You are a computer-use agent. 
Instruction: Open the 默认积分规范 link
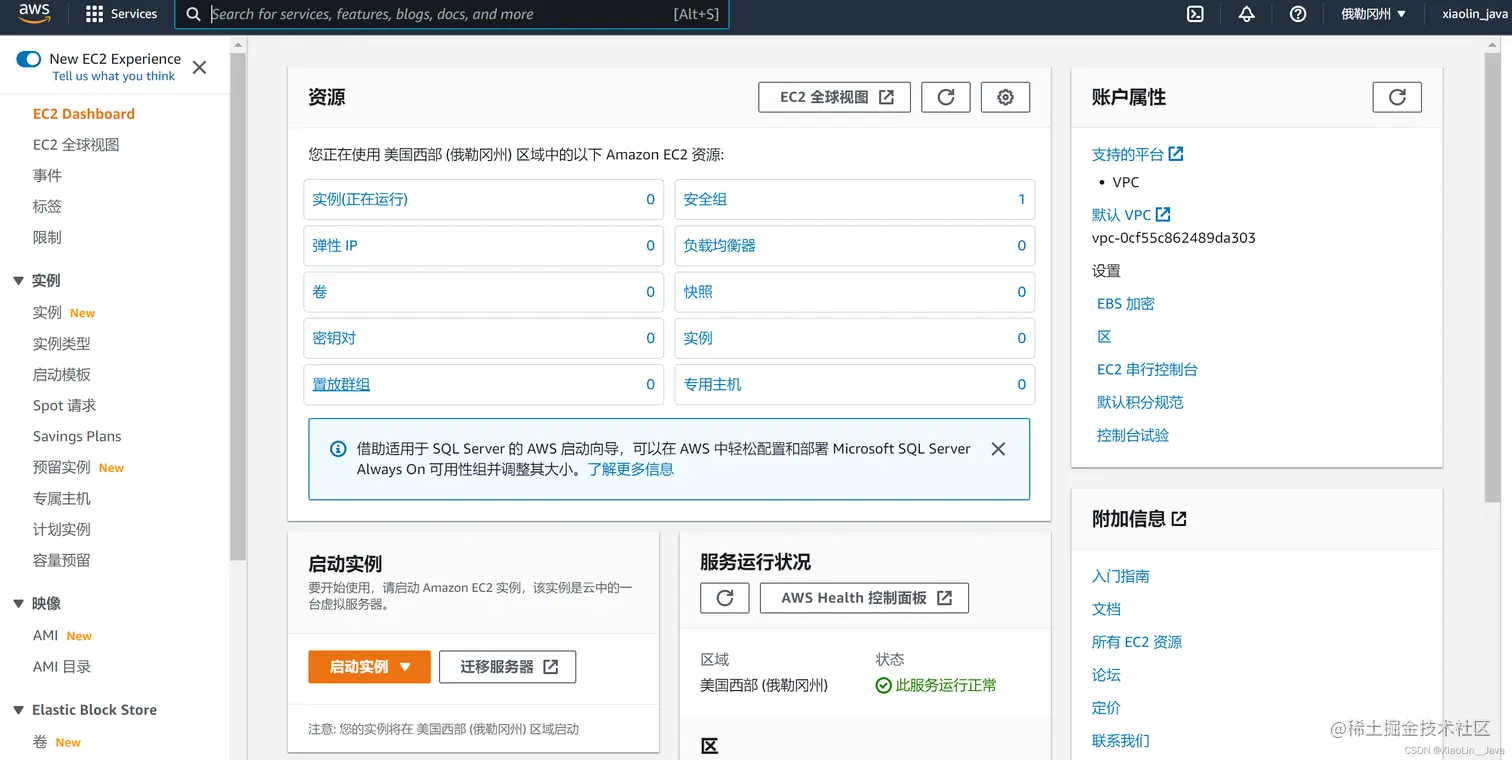(x=1140, y=403)
